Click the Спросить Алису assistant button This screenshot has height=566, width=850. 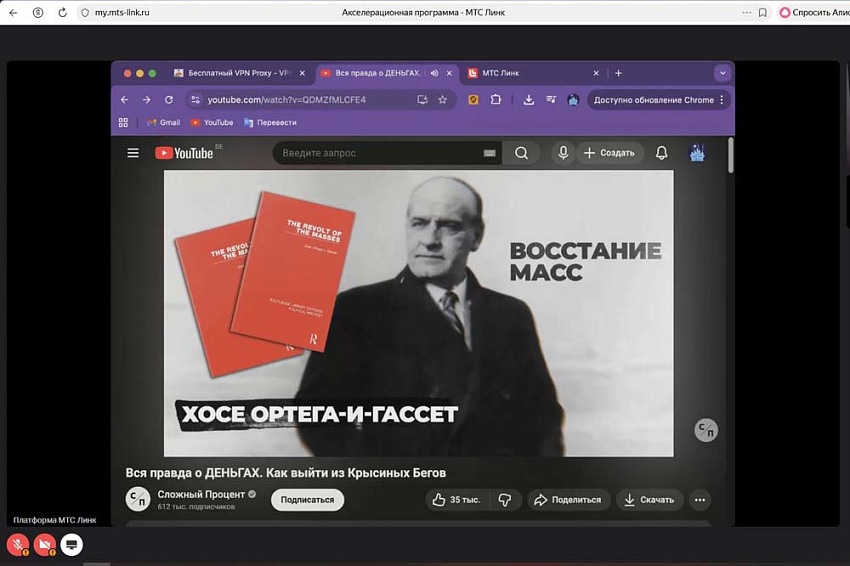pyautogui.click(x=813, y=12)
